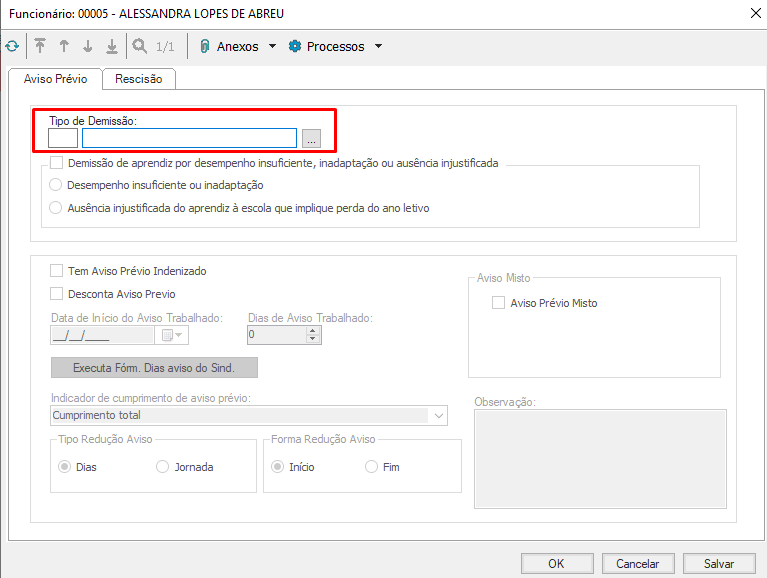The height and width of the screenshot is (578, 767).
Task: Increase Dias de Aviso Trabalhado spinner
Action: coord(313,331)
